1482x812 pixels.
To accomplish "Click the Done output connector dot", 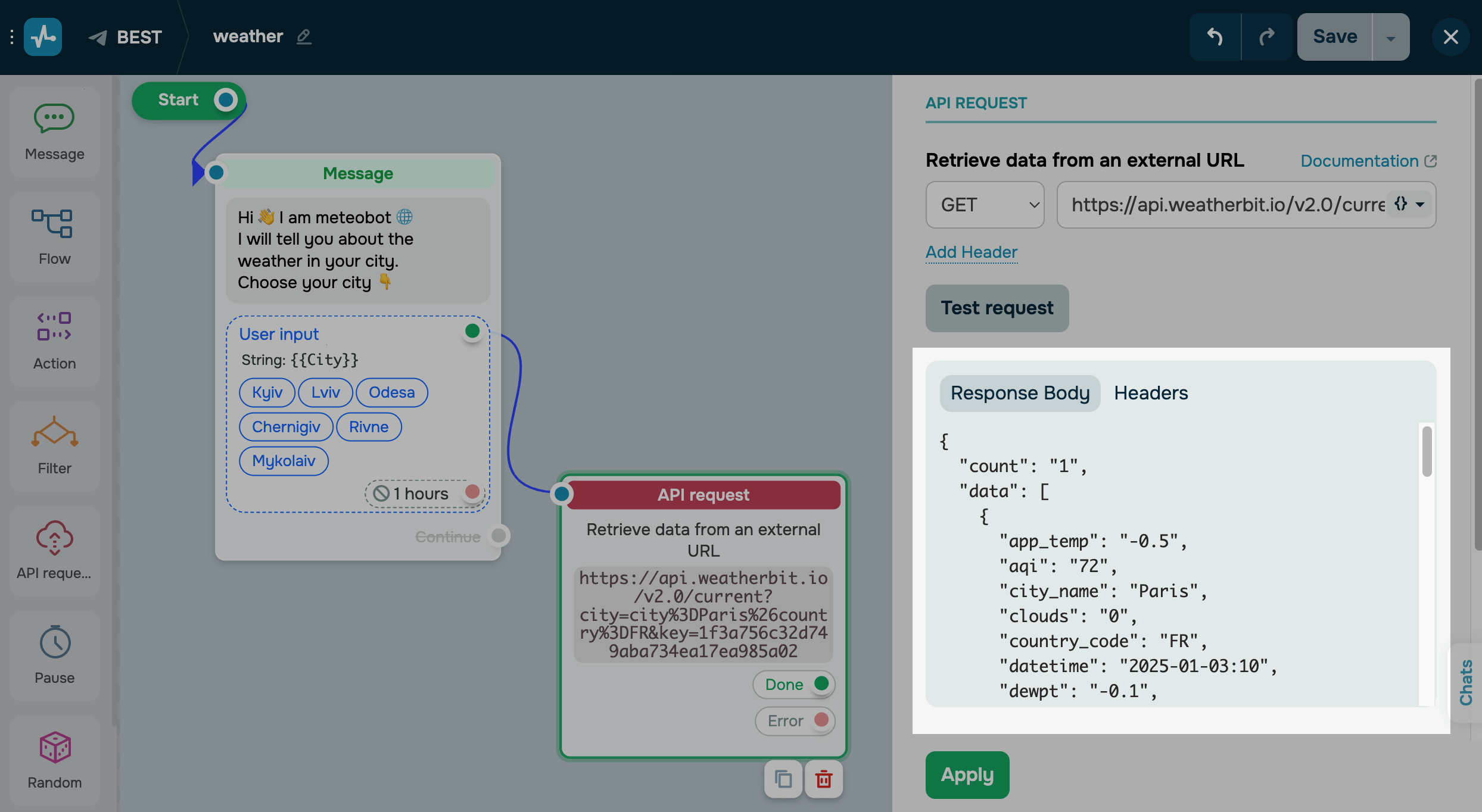I will point(821,683).
